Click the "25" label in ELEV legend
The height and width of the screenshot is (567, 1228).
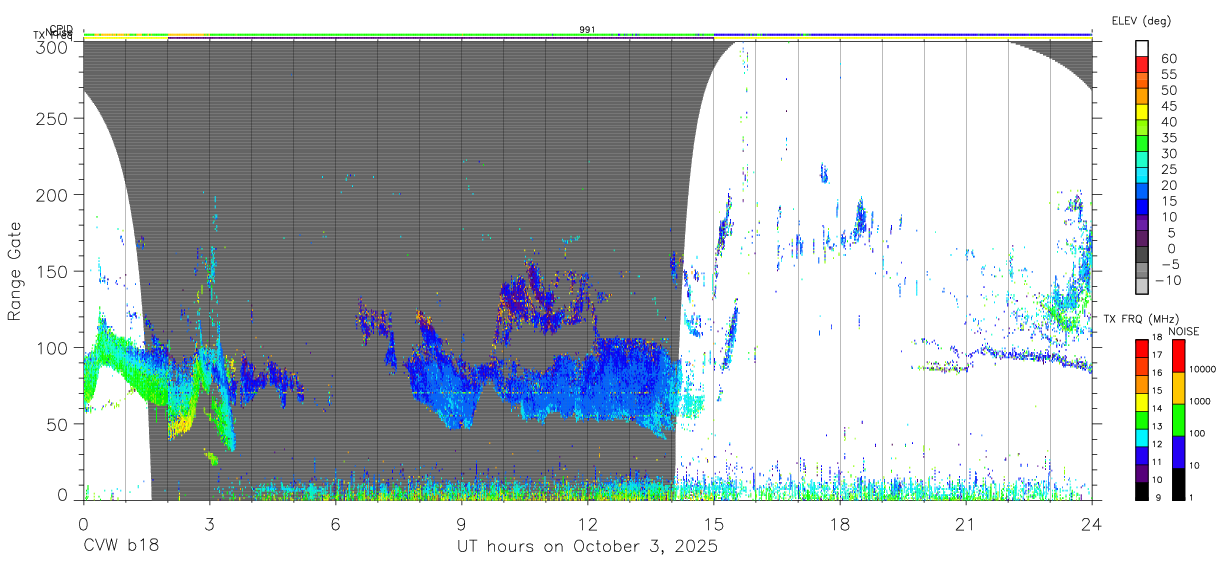1167,170
